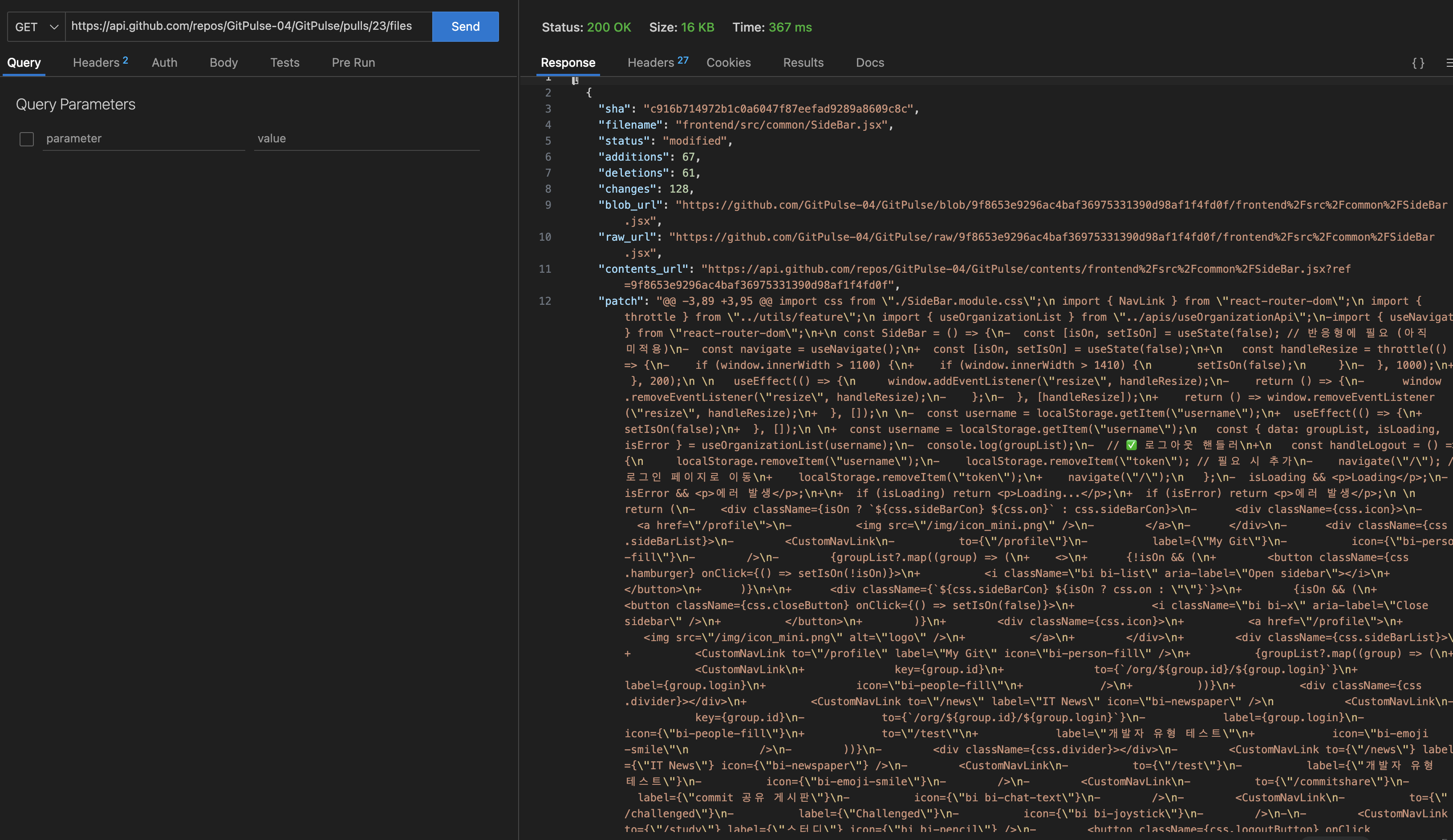Click the curly braces format icon
The width and height of the screenshot is (1453, 840).
click(1418, 63)
